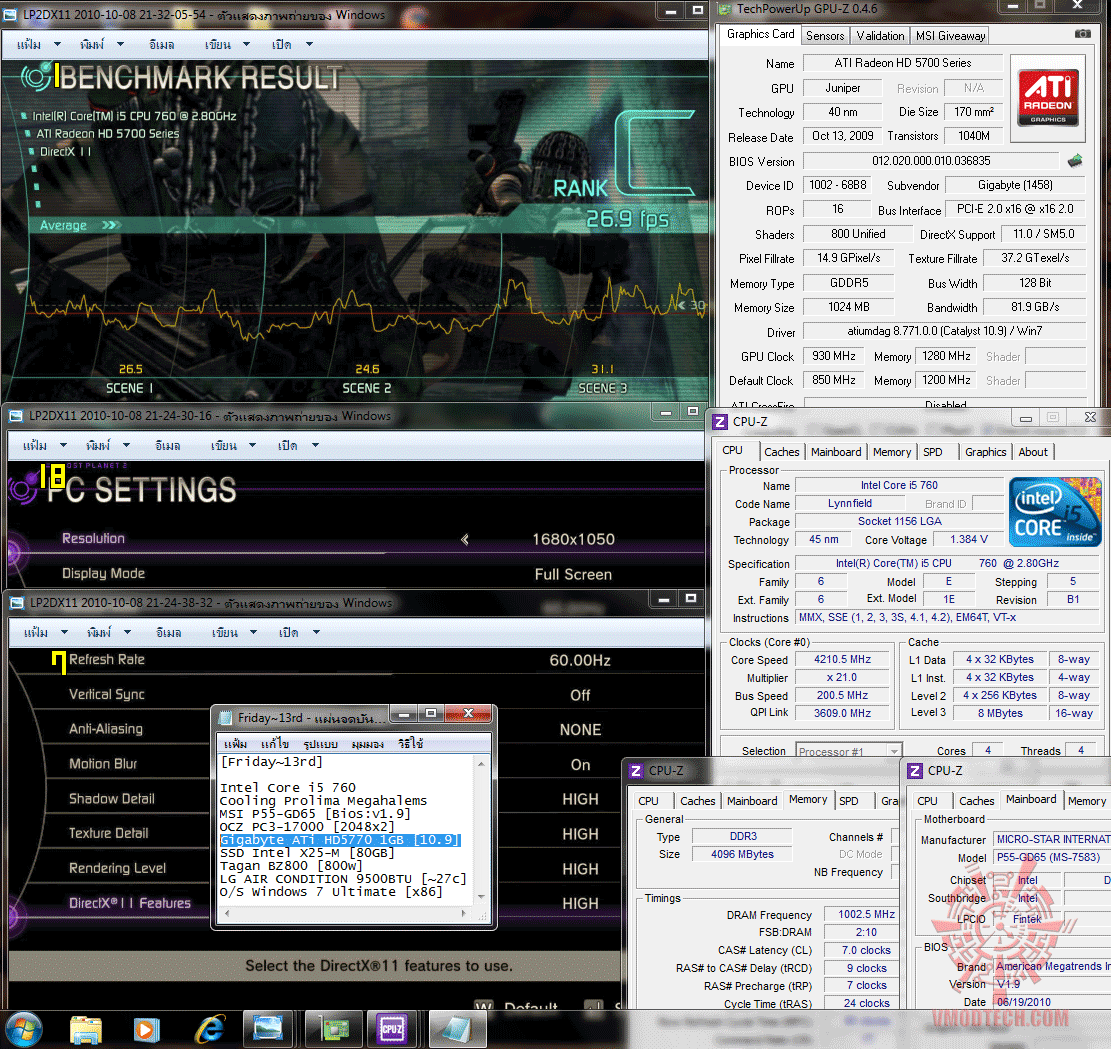Click the BIOS save chip icon in GPU-Z

tap(1075, 161)
